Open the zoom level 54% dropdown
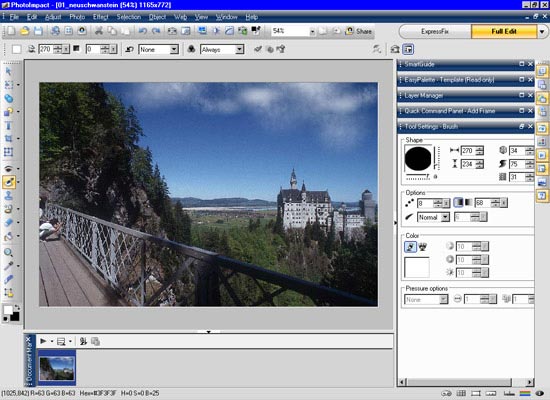This screenshot has width=550, height=400. point(312,32)
